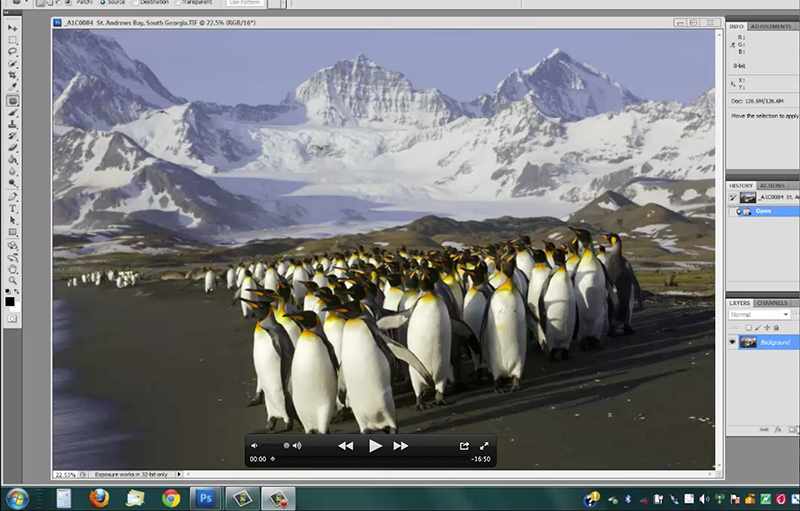
Task: Open the layer blend mode dropdown
Action: click(x=759, y=315)
